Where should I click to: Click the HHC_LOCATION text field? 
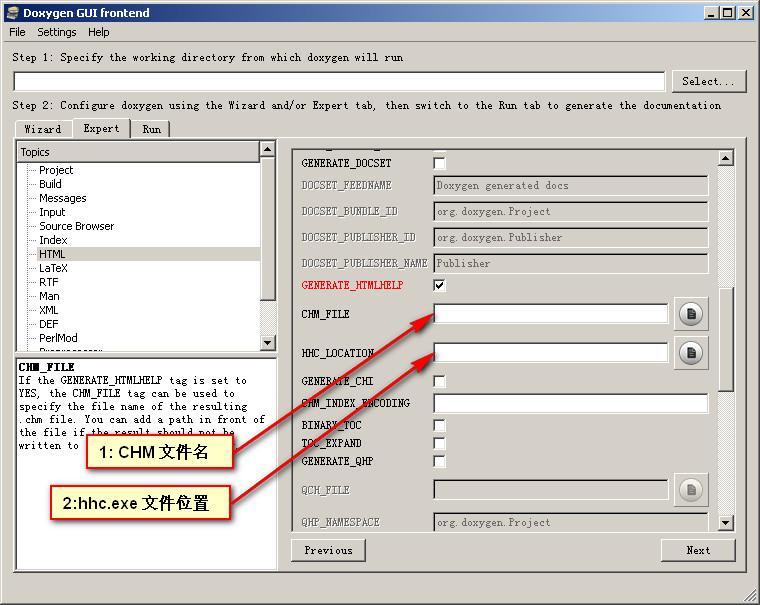coord(551,353)
